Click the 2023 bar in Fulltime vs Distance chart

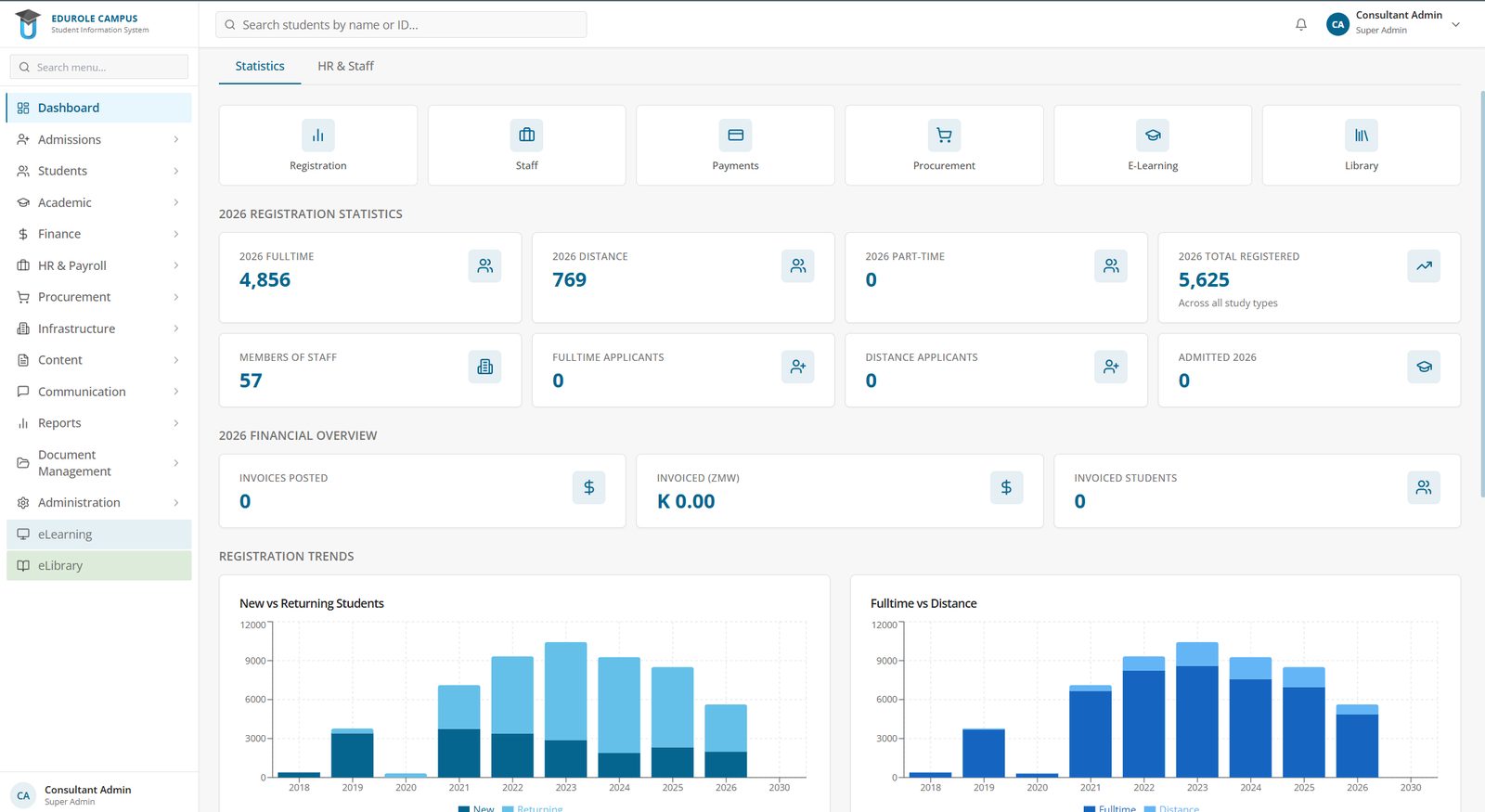point(1197,710)
